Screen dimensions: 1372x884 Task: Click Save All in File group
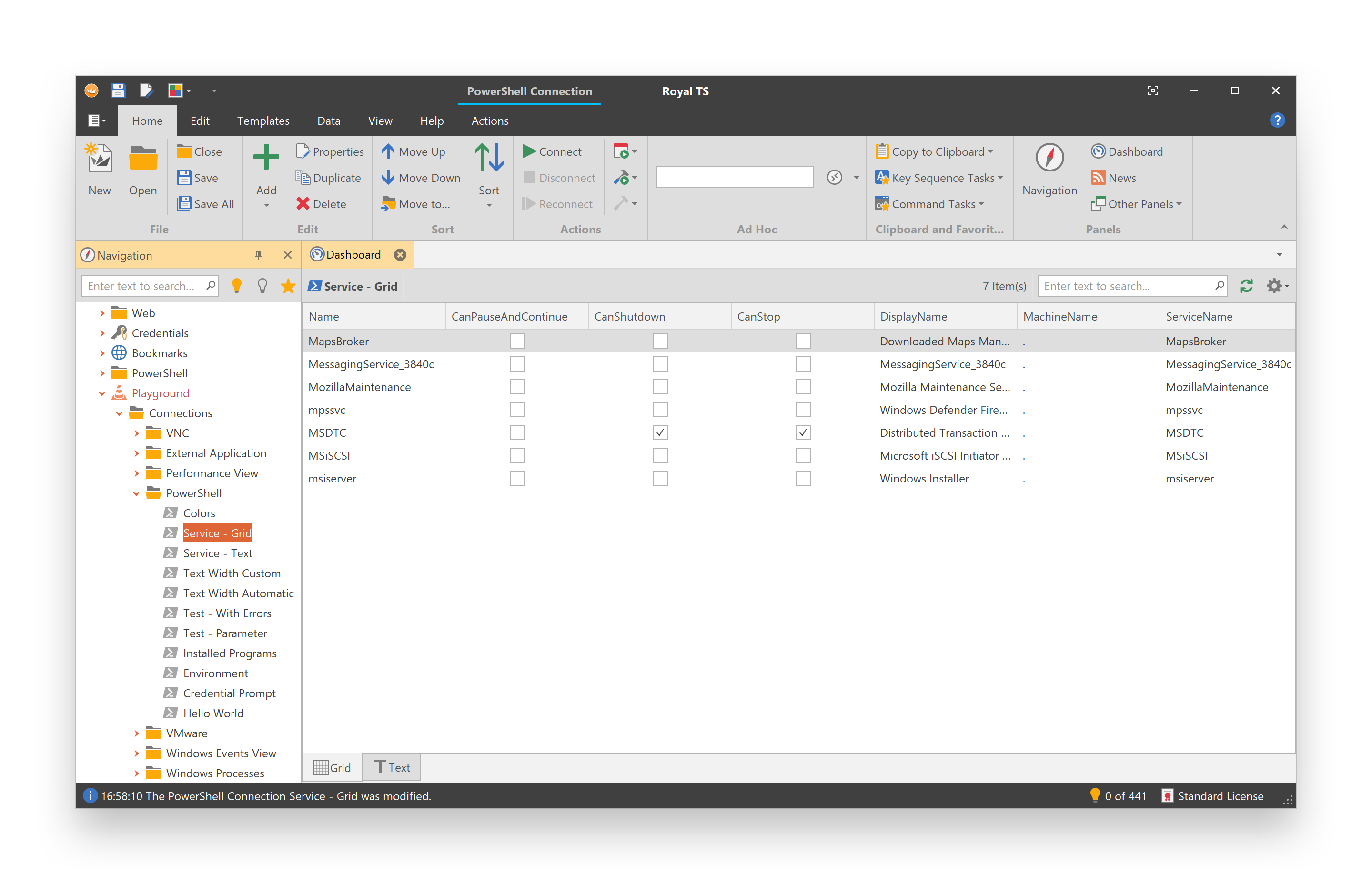205,204
